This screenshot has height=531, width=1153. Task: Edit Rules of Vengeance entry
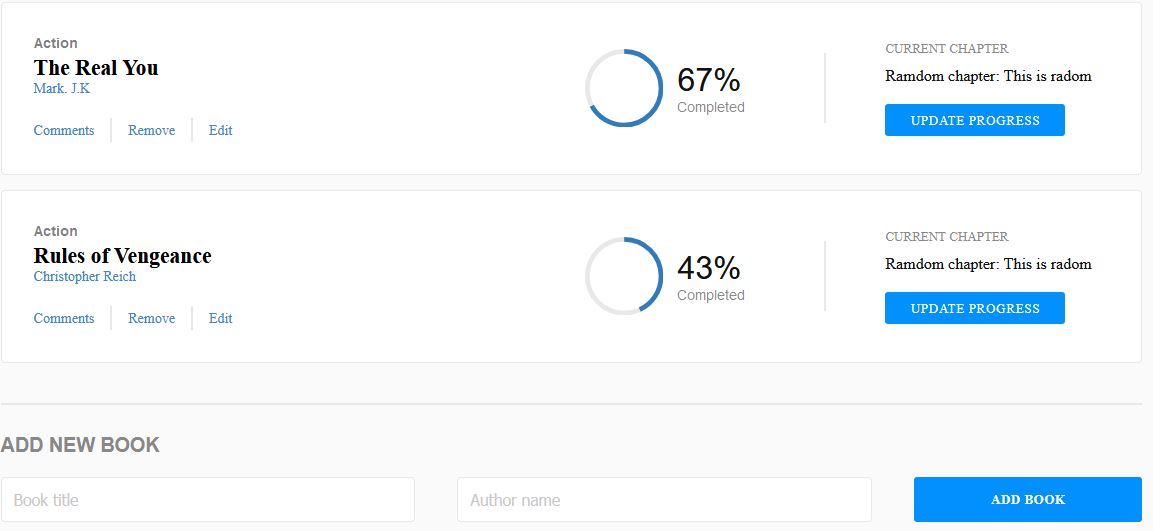point(221,318)
